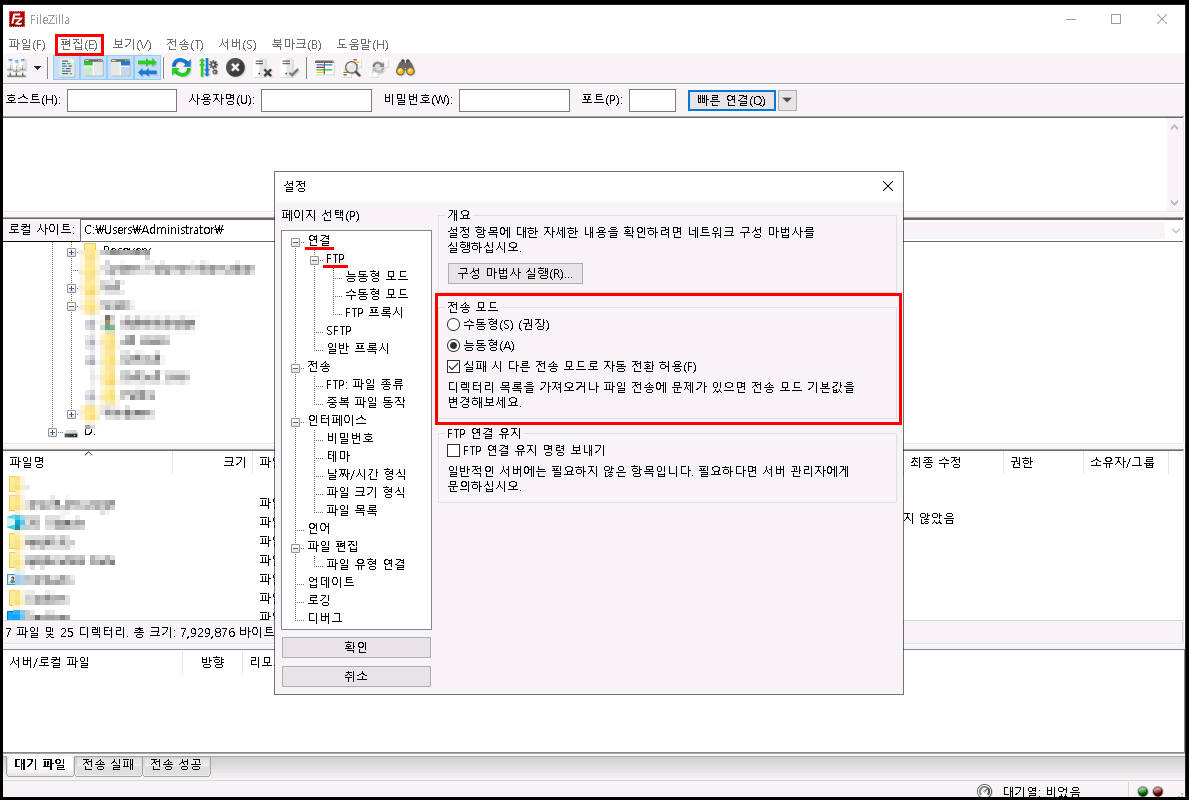This screenshot has height=800, width=1189.
Task: Select 업데이트 settings page
Action: pos(331,582)
